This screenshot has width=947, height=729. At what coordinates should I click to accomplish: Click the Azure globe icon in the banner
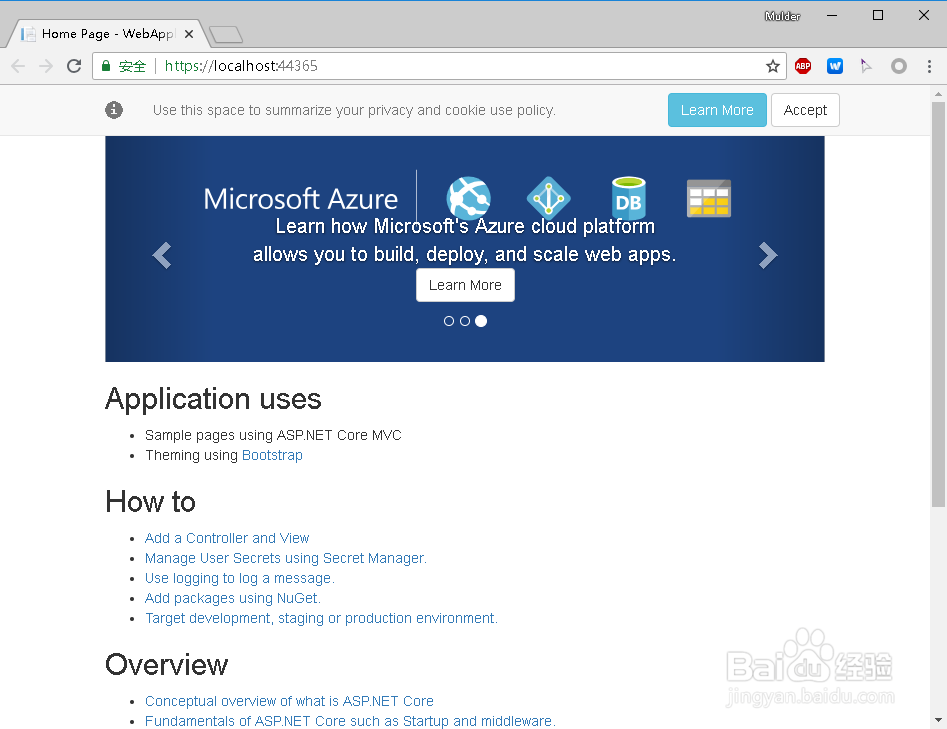point(468,198)
